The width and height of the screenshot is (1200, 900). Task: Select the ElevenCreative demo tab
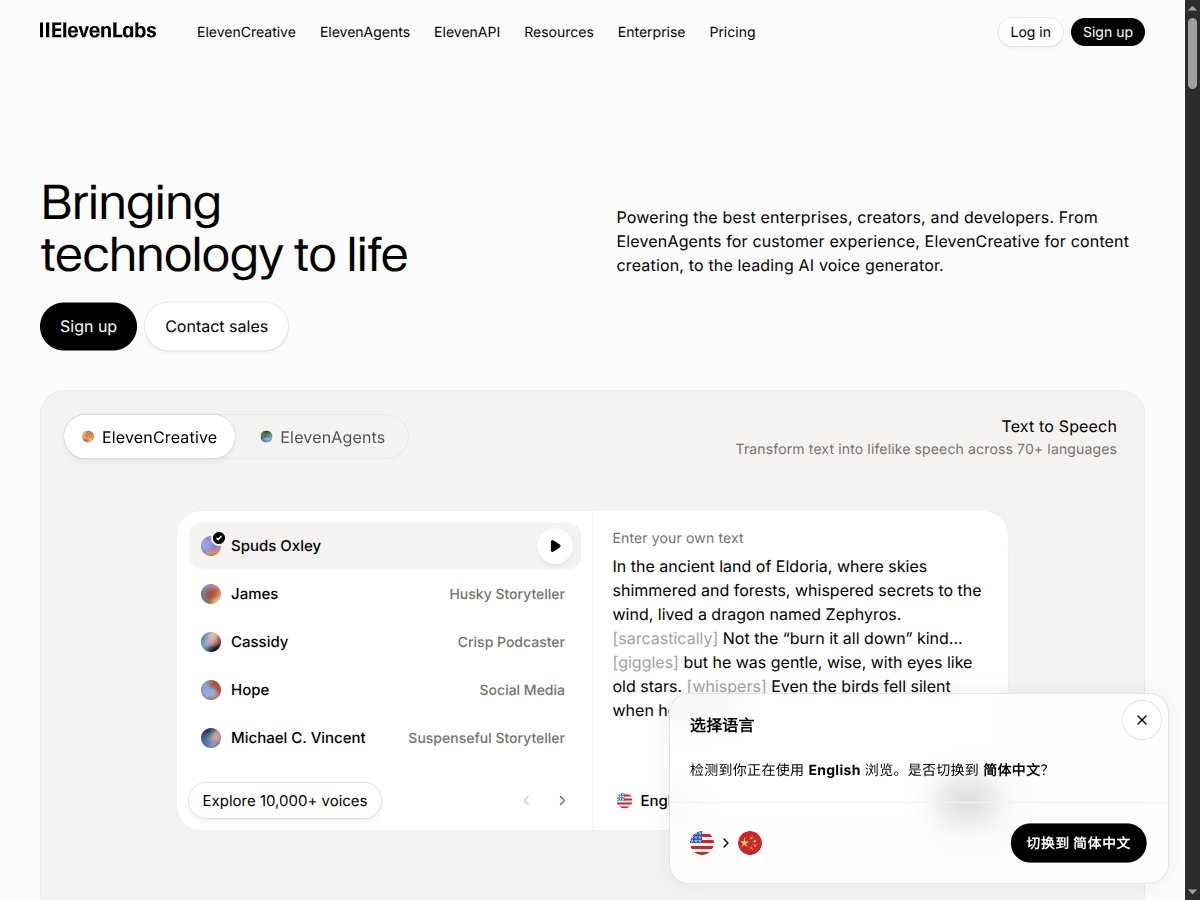coord(149,437)
